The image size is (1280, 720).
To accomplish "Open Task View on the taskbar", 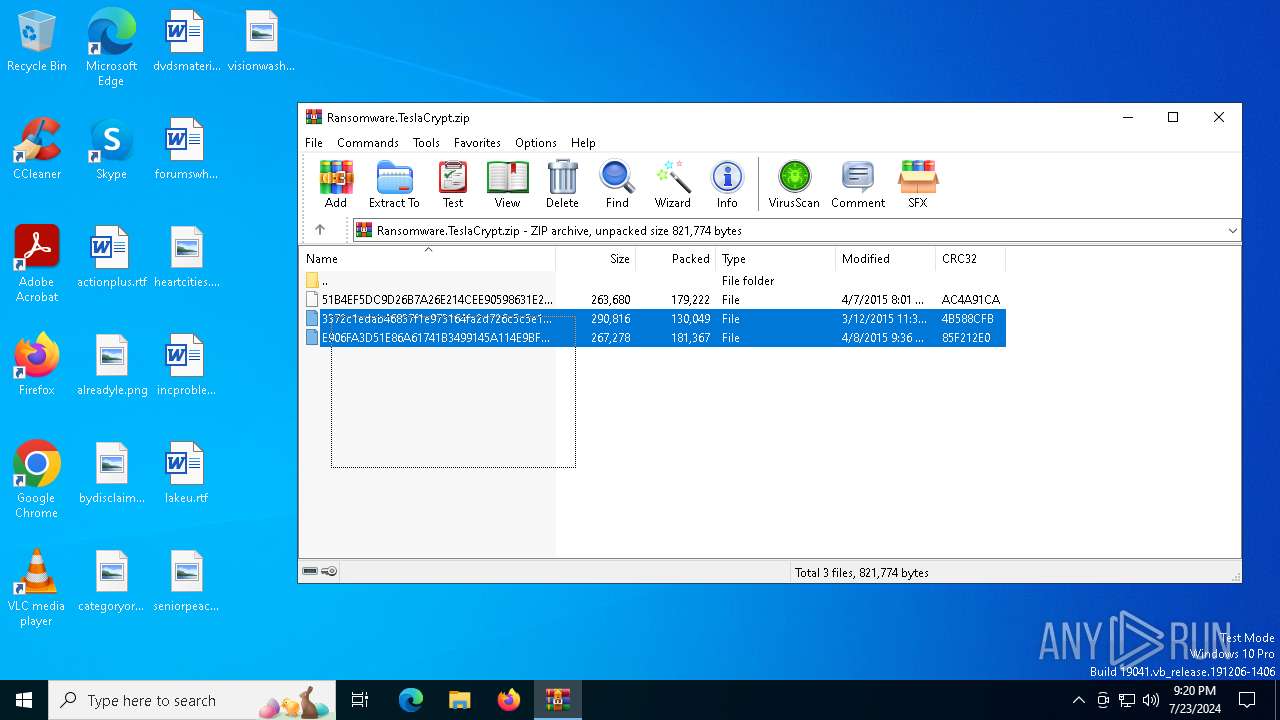I will [360, 700].
